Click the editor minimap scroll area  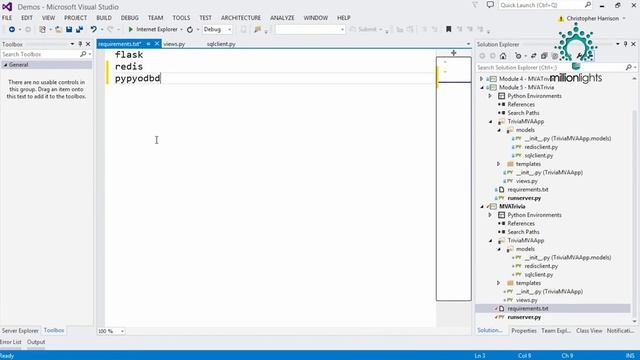[x=453, y=179]
